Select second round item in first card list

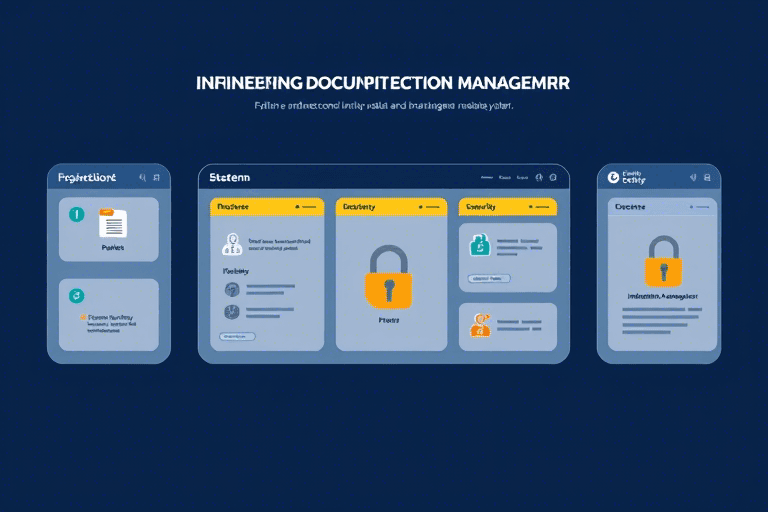coord(232,312)
